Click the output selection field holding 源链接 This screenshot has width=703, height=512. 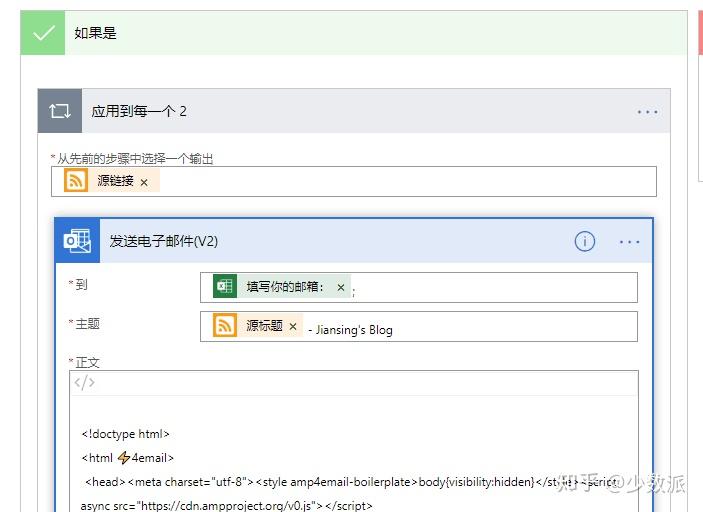(354, 181)
